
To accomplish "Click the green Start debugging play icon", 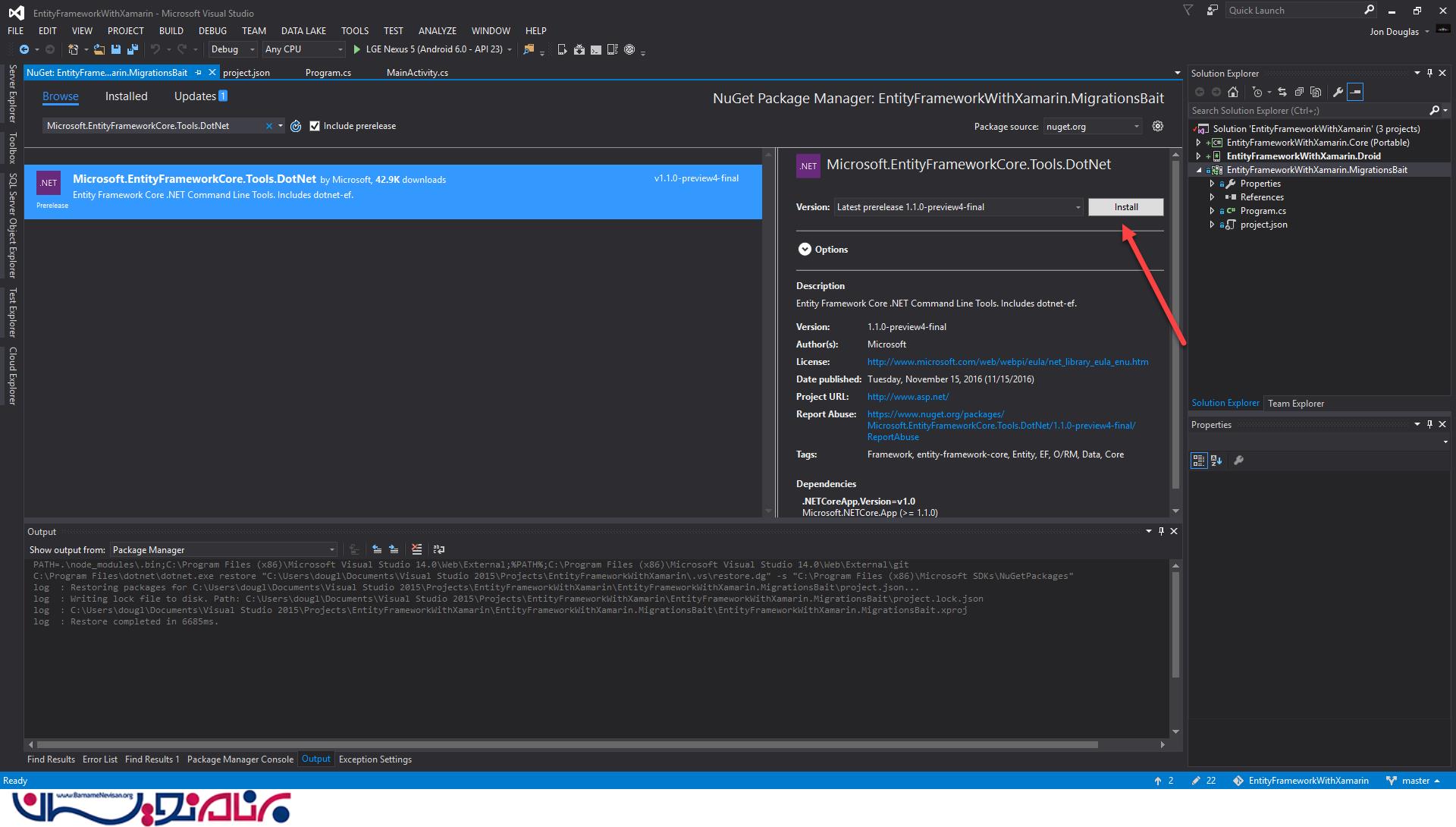I will click(x=356, y=49).
